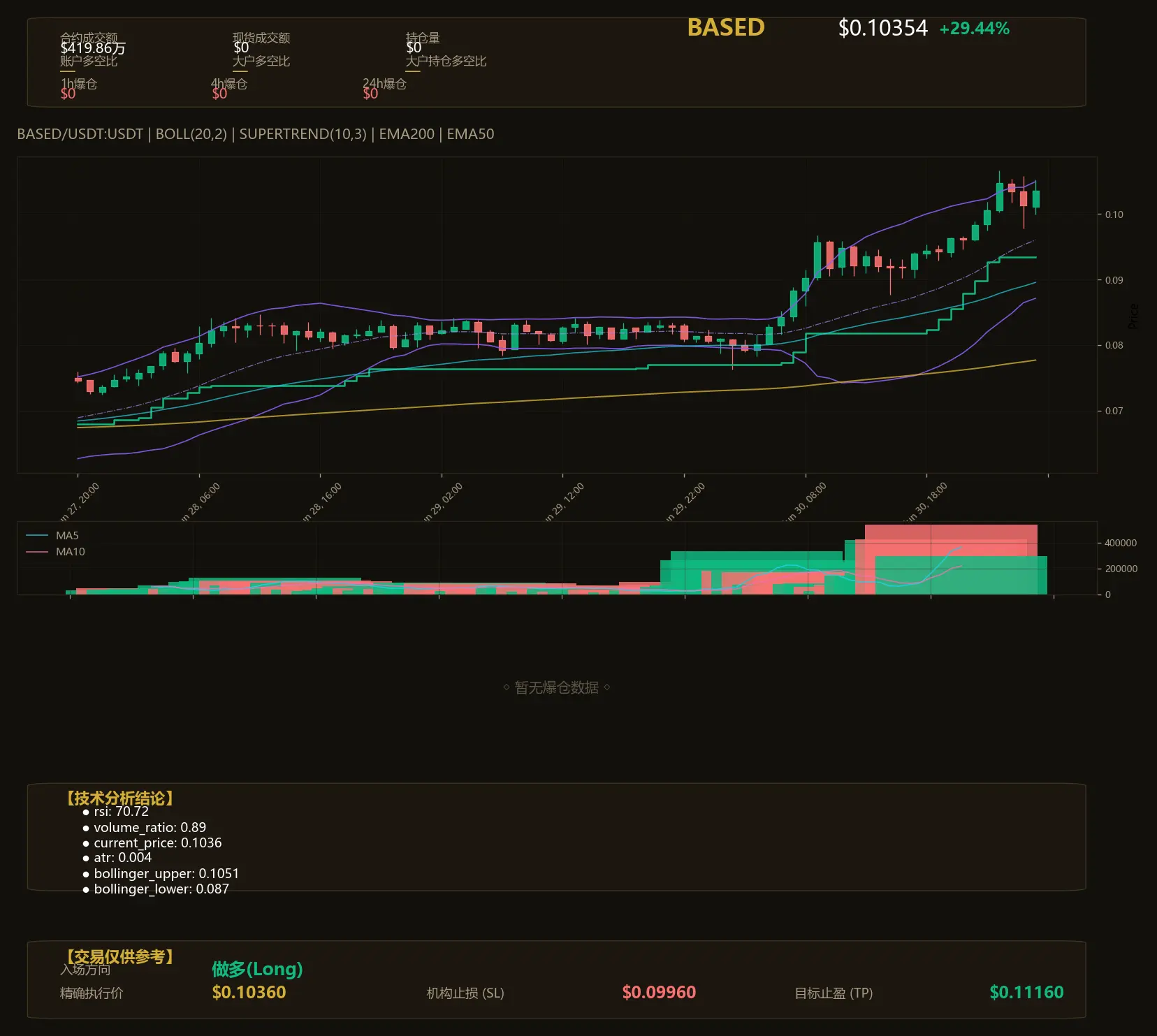Select the rsi: 70.72 bullet item

[x=115, y=812]
